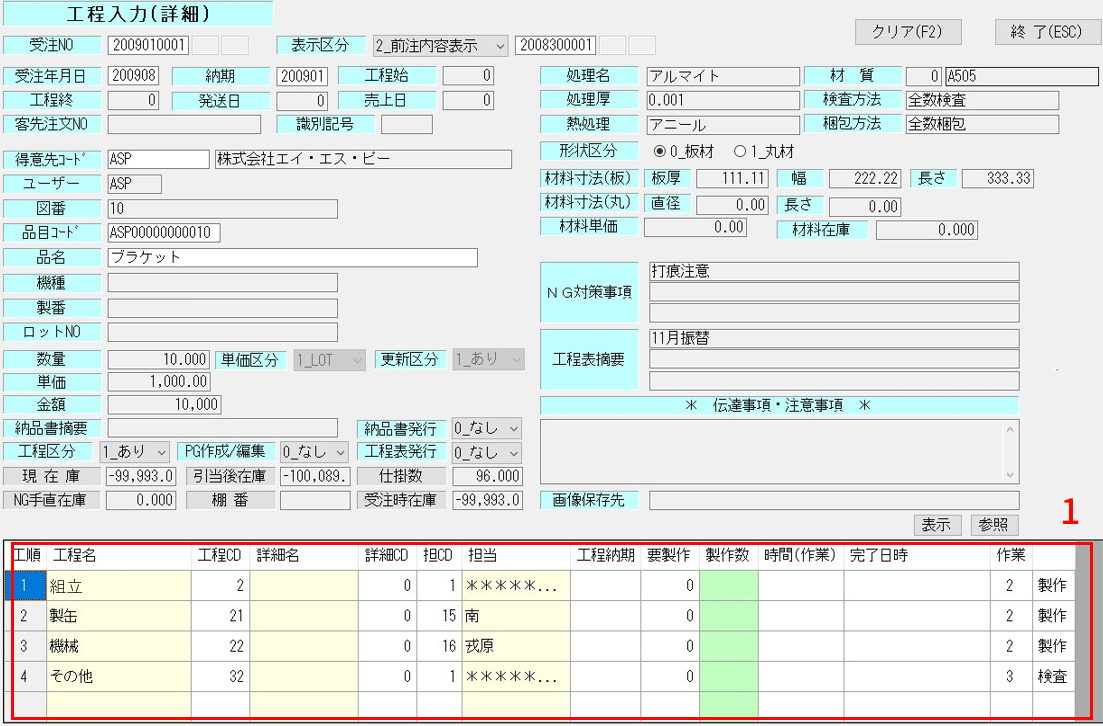Image resolution: width=1103 pixels, height=726 pixels.
Task: Click the 製缶 cell in the grid
Action: click(x=119, y=616)
